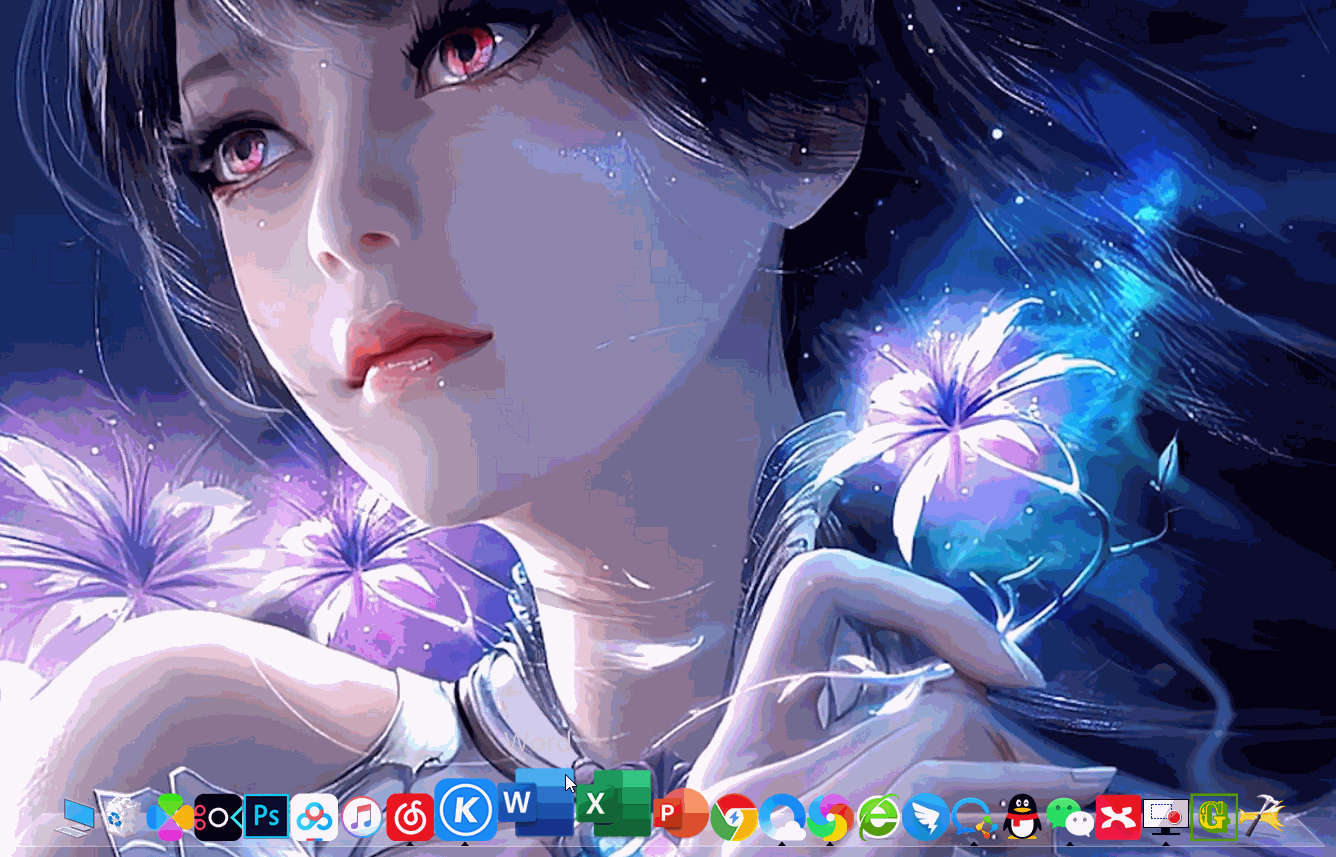Launch Microsoft Excel from the dock
The width and height of the screenshot is (1336, 857).
coord(614,803)
